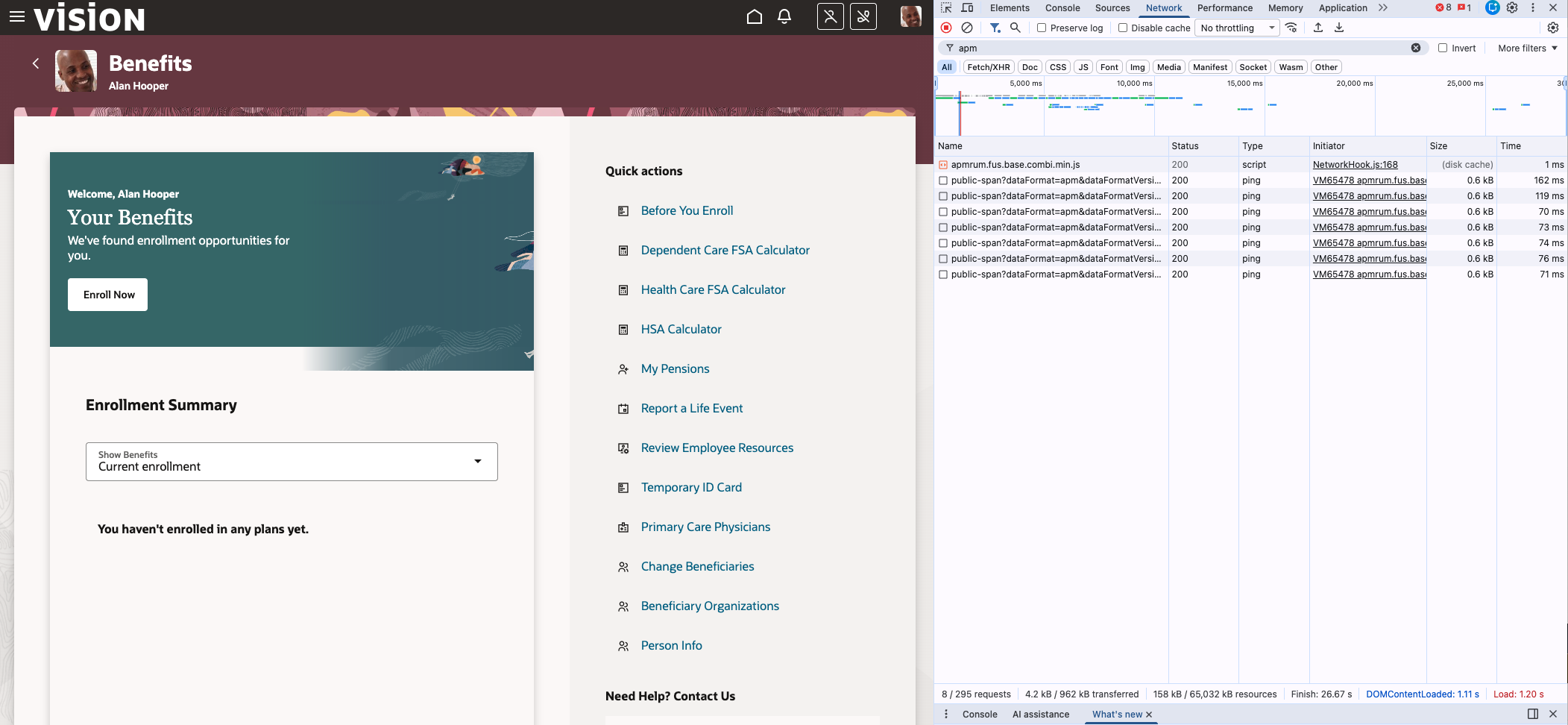Enable the Disable cache checkbox
This screenshot has height=725, width=1568.
tap(1123, 28)
